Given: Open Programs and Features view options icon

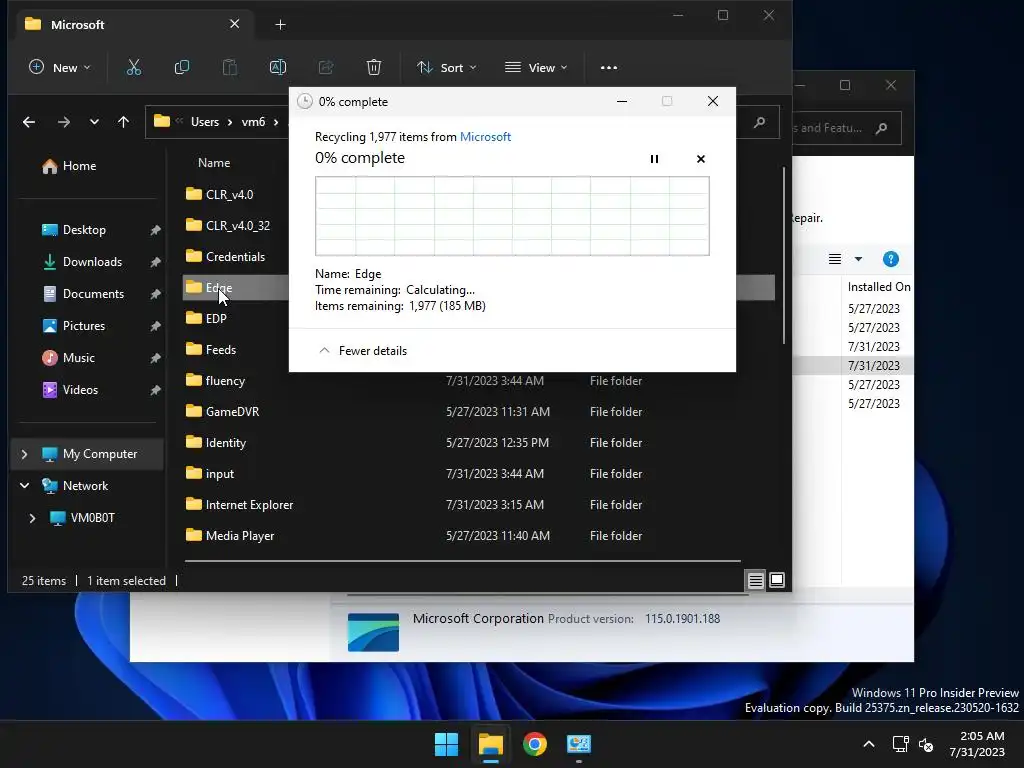Looking at the screenshot, I should click(x=835, y=259).
